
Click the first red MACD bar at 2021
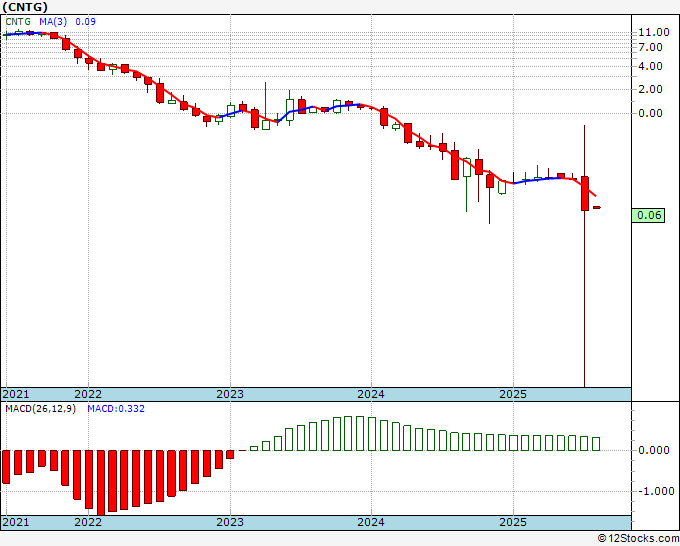coord(6,467)
